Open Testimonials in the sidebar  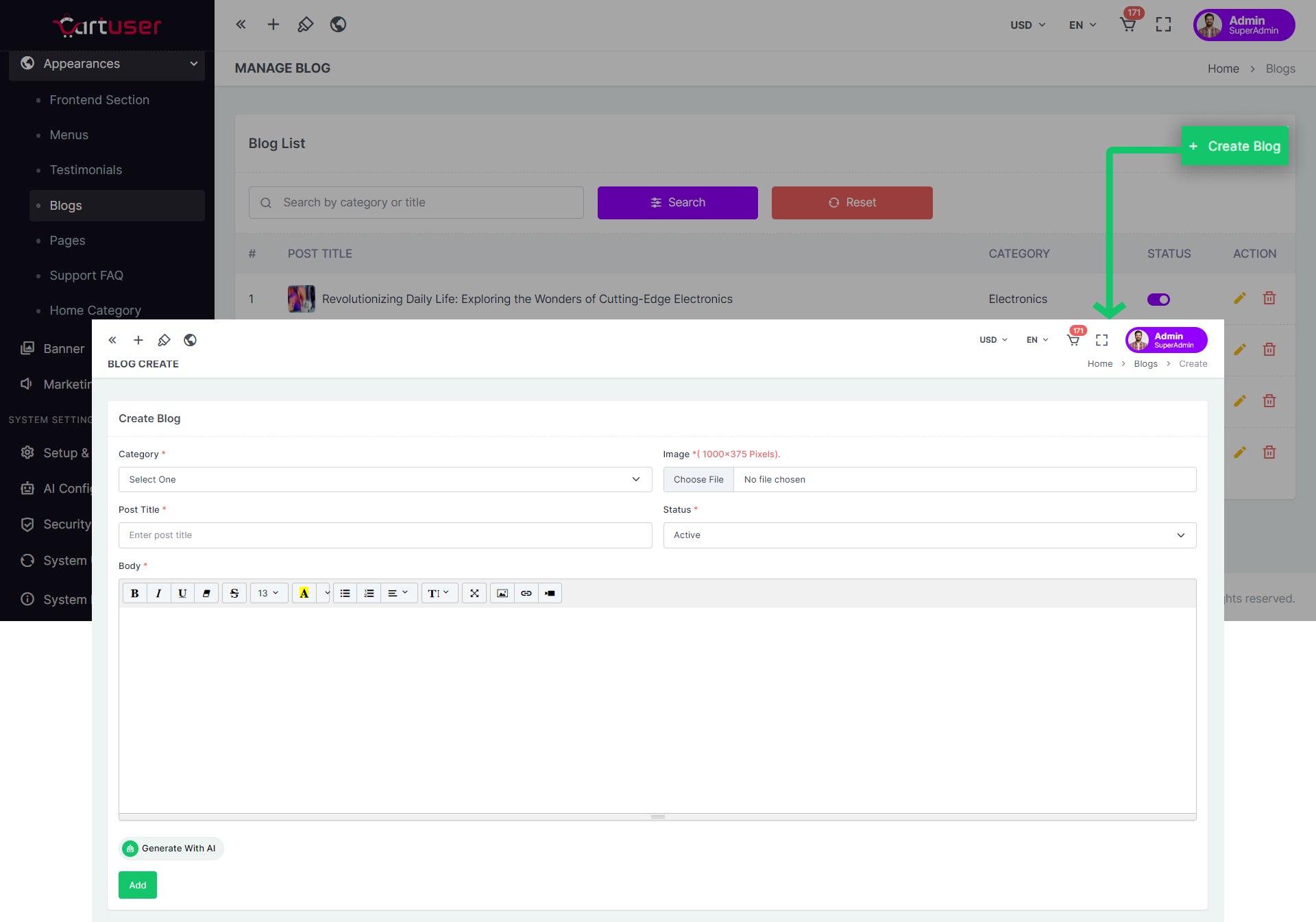point(86,170)
